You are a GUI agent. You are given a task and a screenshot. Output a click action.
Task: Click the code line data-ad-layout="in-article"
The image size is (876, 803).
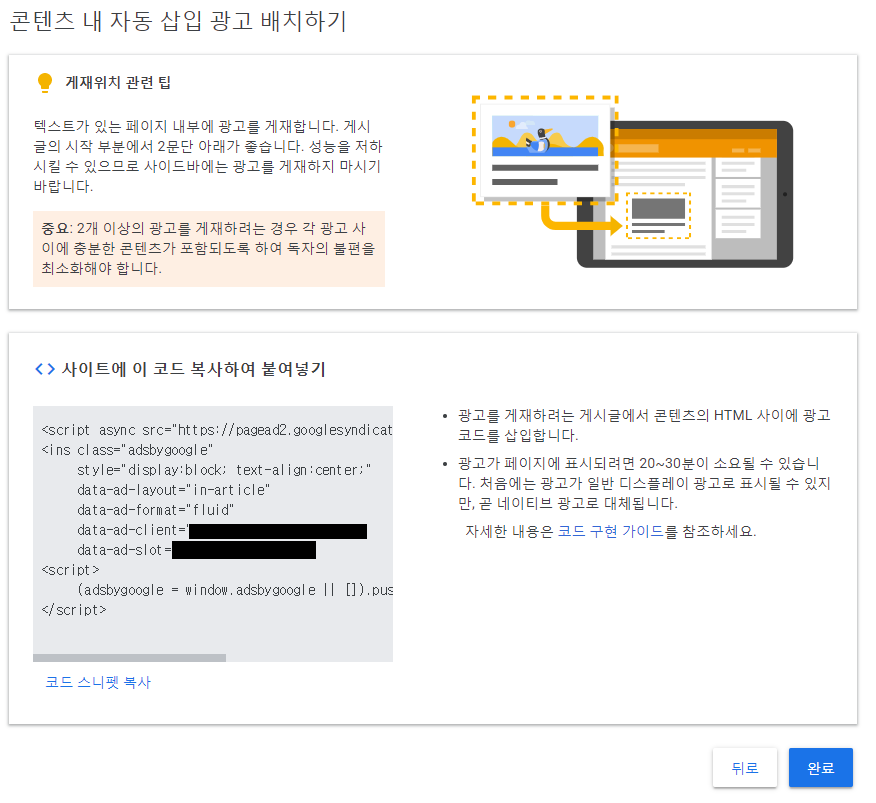pos(173,490)
